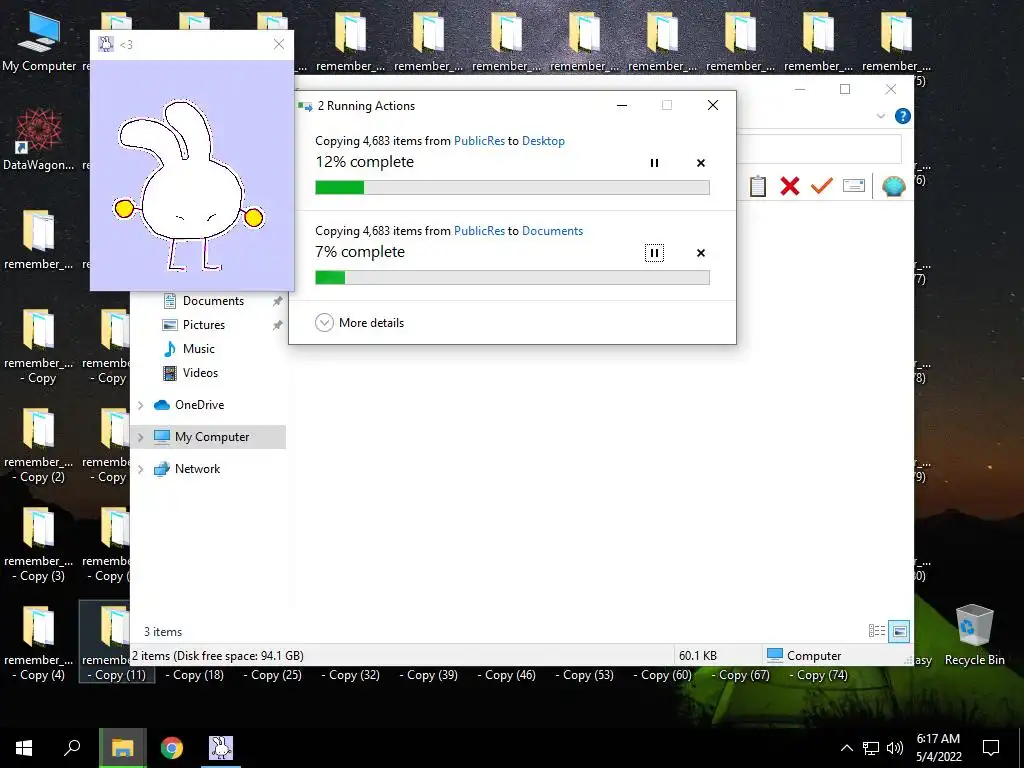The width and height of the screenshot is (1024, 768).
Task: Click the orange checkmark icon
Action: tap(822, 186)
